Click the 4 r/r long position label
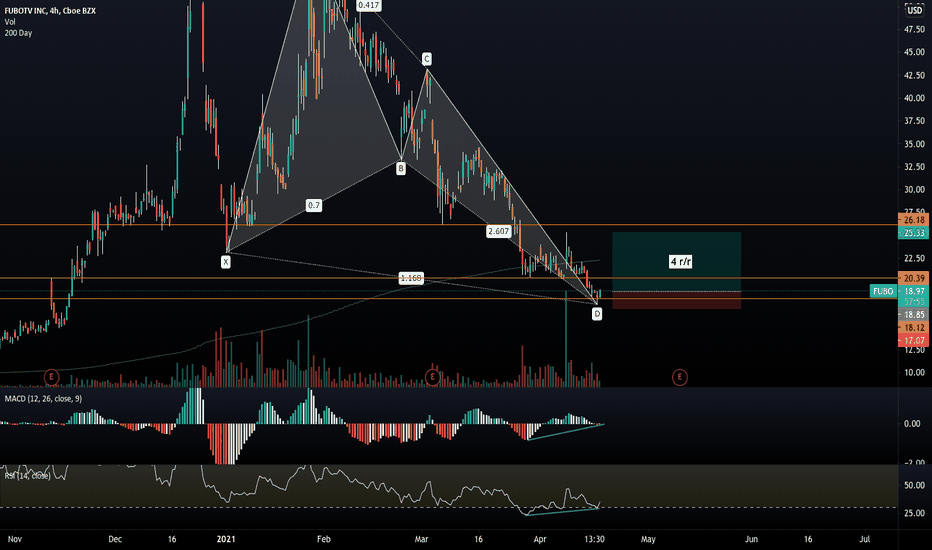 (x=681, y=262)
